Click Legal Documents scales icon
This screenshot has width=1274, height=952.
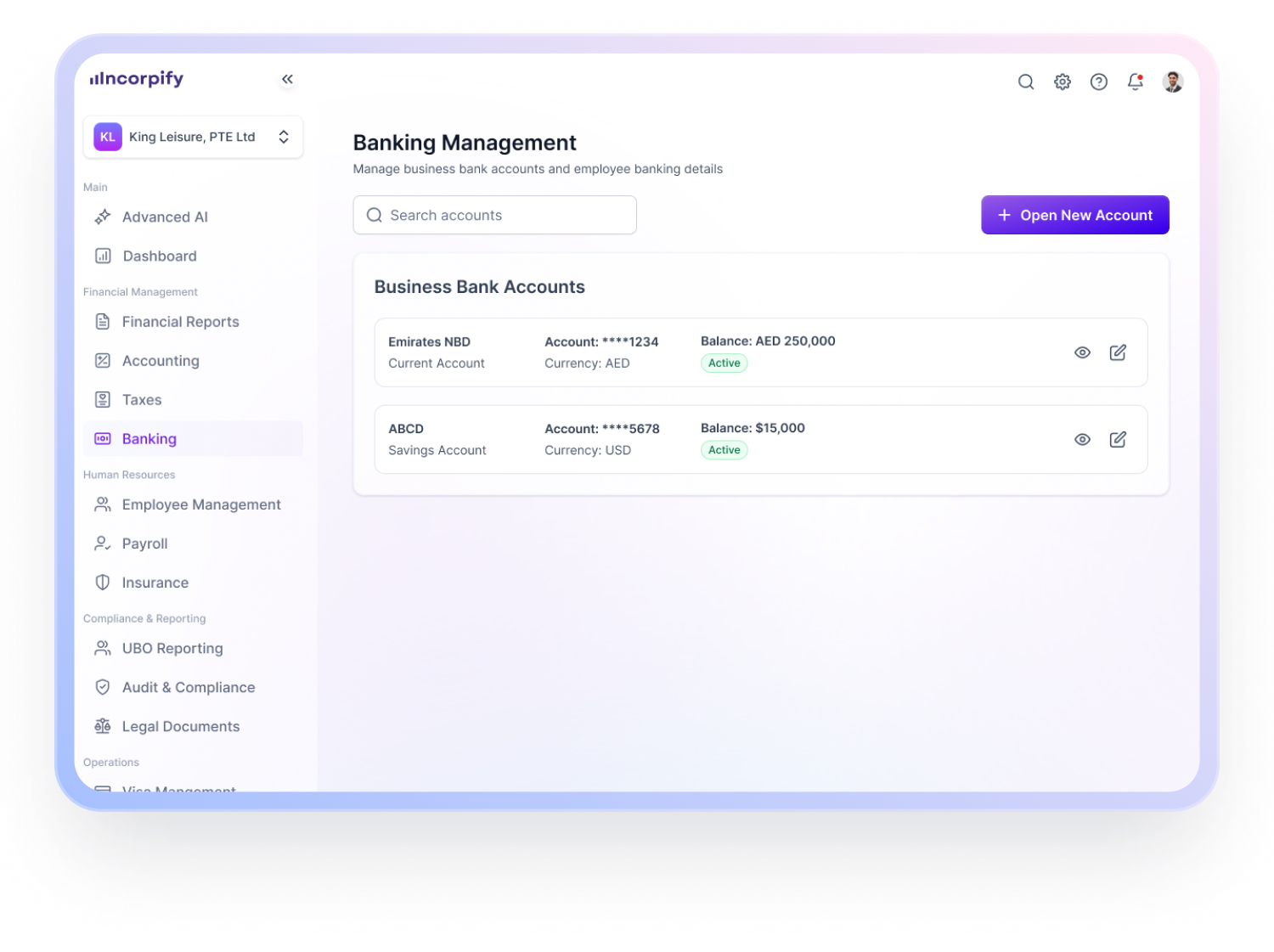coord(103,726)
